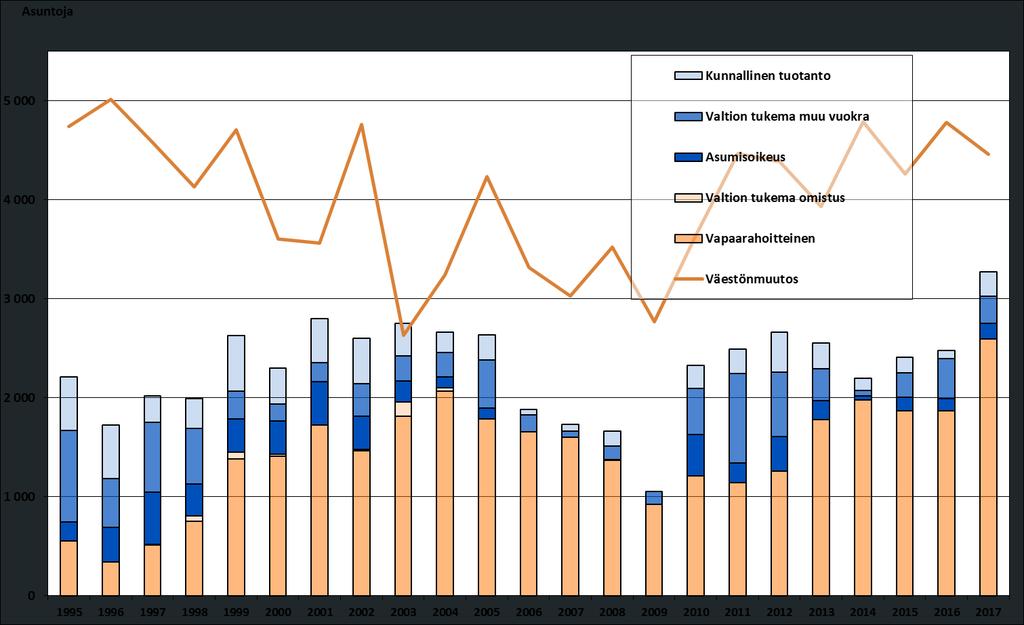Select the orange bar segment for 1996
Screen dimensions: 1024x625
110,579
